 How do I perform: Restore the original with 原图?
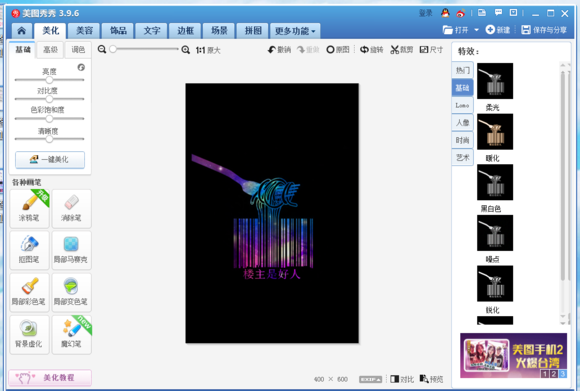pos(338,50)
